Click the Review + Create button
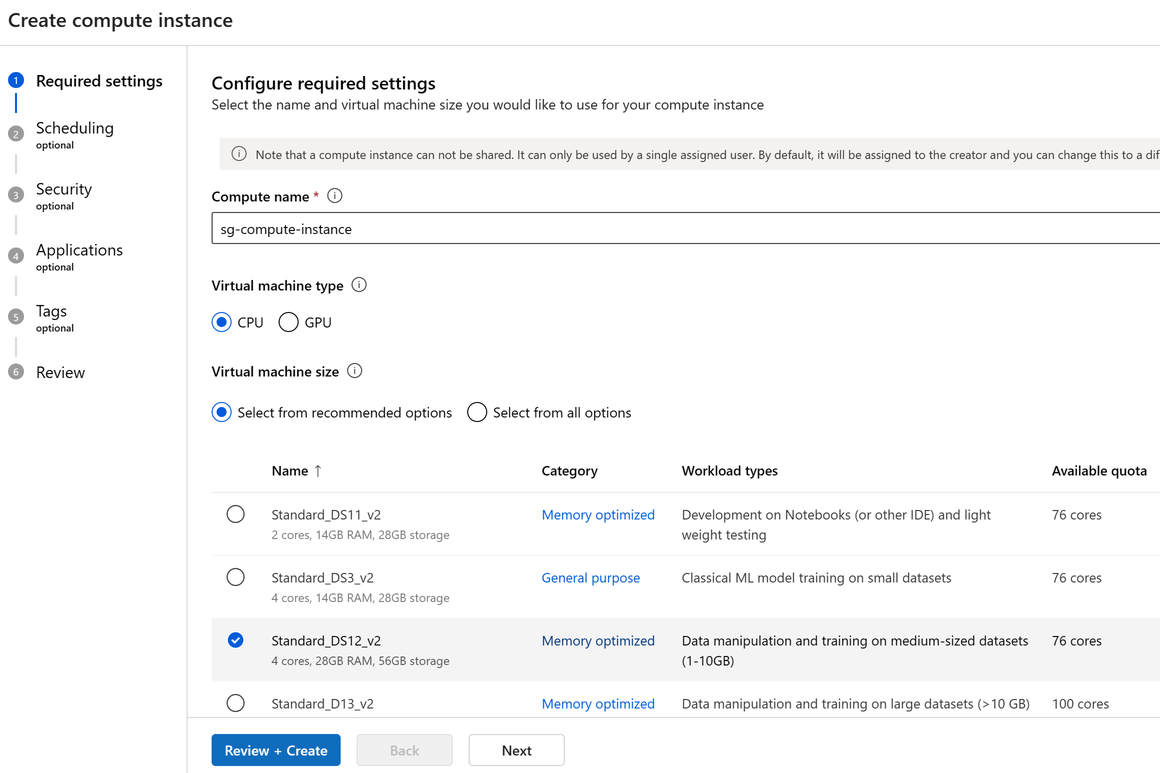 click(x=275, y=750)
